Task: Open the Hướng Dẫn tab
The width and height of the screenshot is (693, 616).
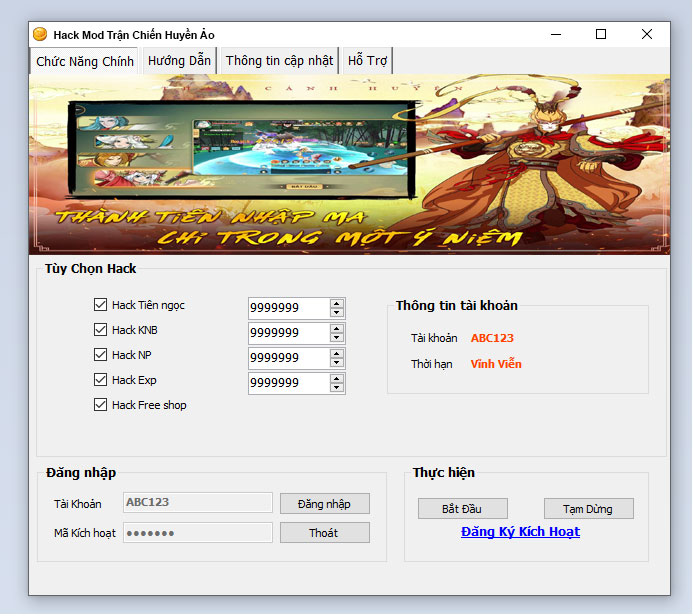Action: tap(179, 61)
